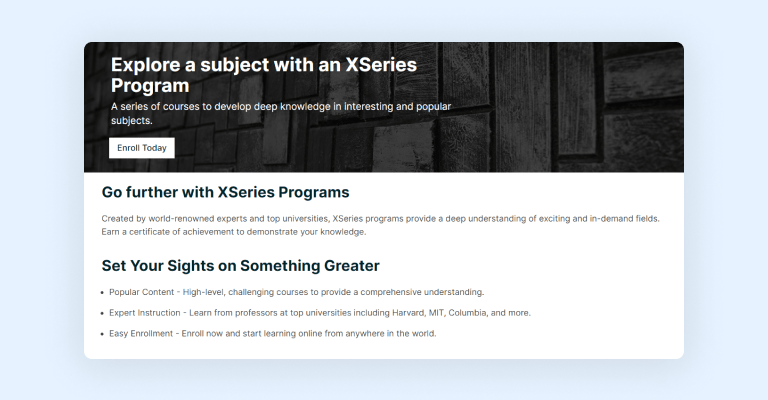Click the "Explore a subject" hero heading
768x400 pixels.
[x=263, y=75]
